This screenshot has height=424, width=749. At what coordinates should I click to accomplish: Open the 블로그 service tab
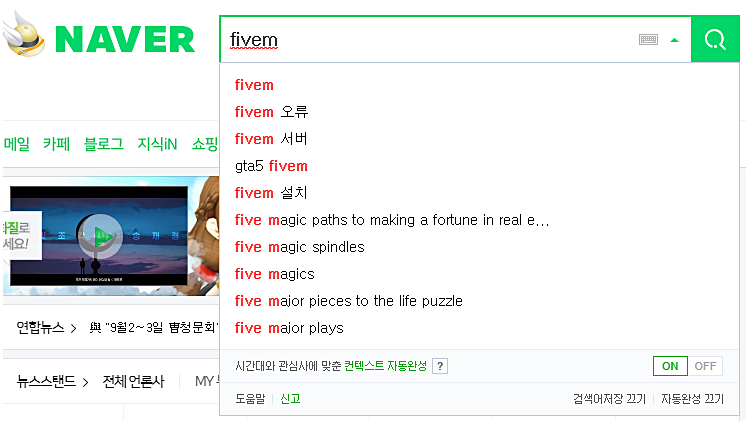[104, 144]
